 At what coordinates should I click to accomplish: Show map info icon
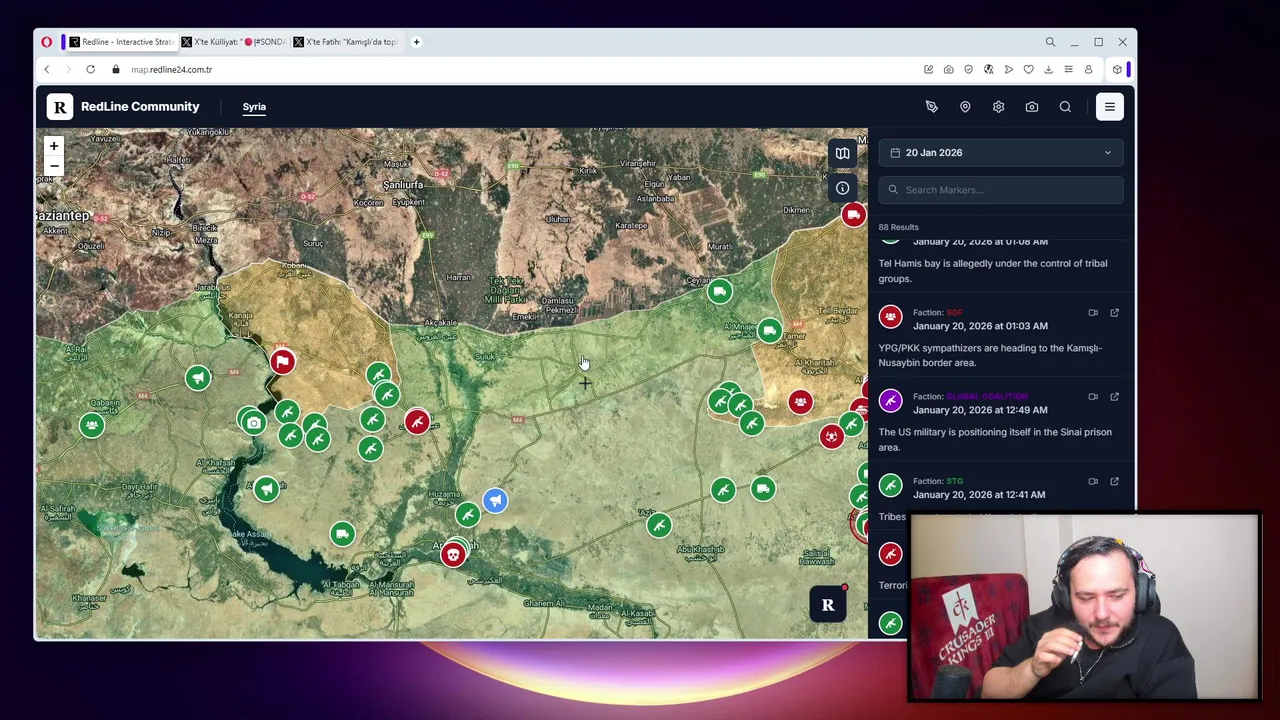coord(842,188)
